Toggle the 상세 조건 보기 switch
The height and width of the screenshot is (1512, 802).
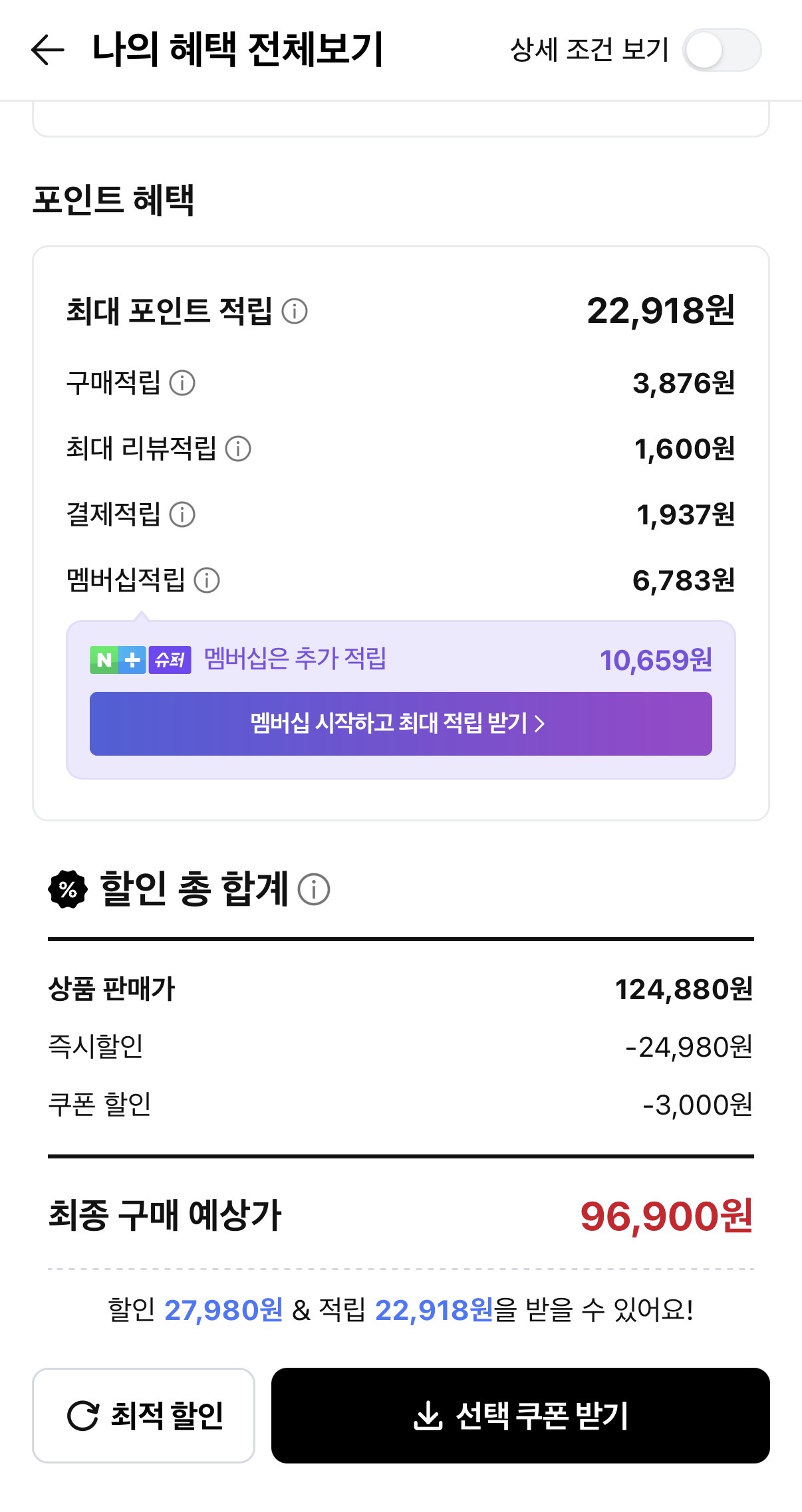click(722, 51)
